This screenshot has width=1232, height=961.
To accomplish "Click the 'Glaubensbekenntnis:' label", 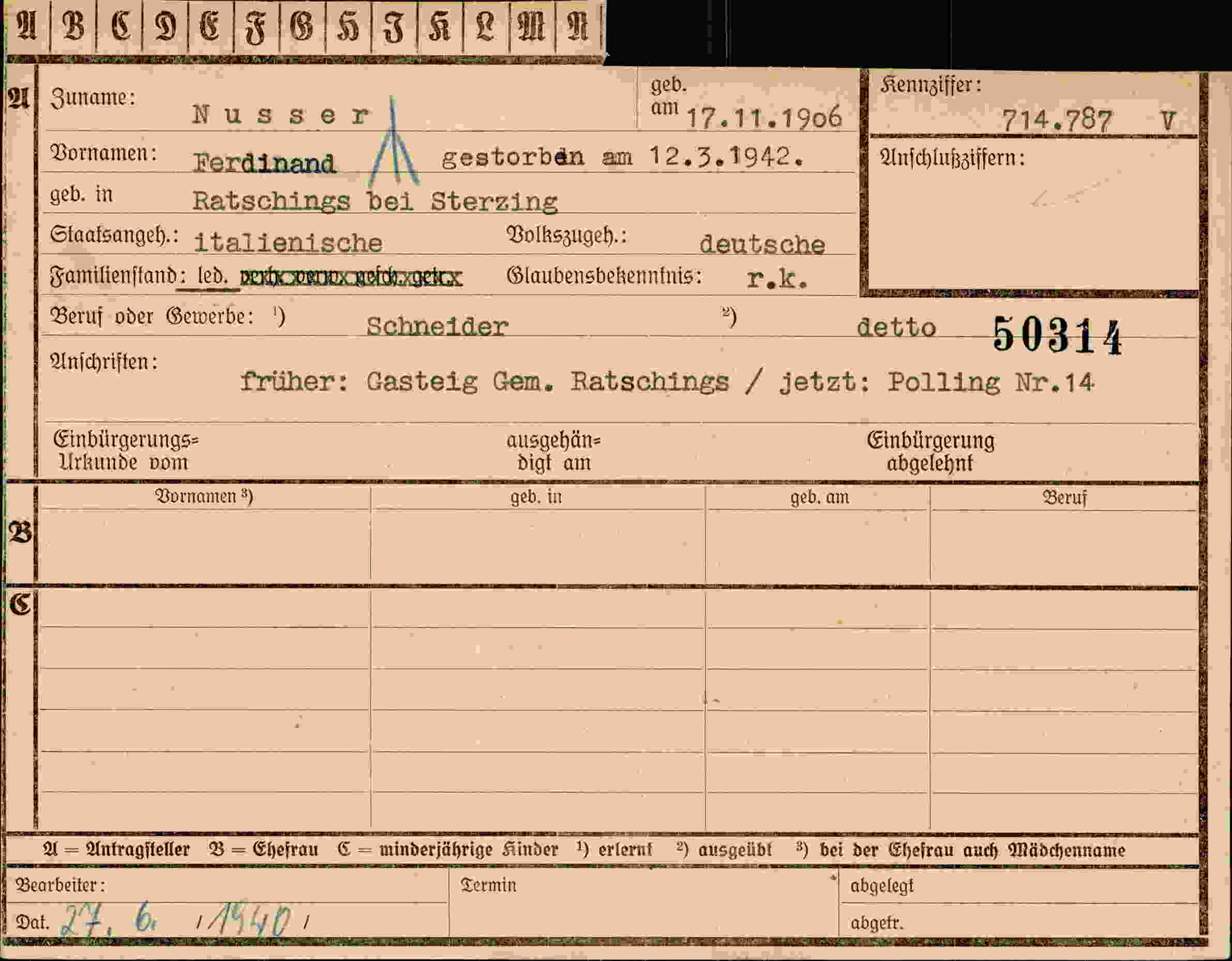I will tap(604, 276).
